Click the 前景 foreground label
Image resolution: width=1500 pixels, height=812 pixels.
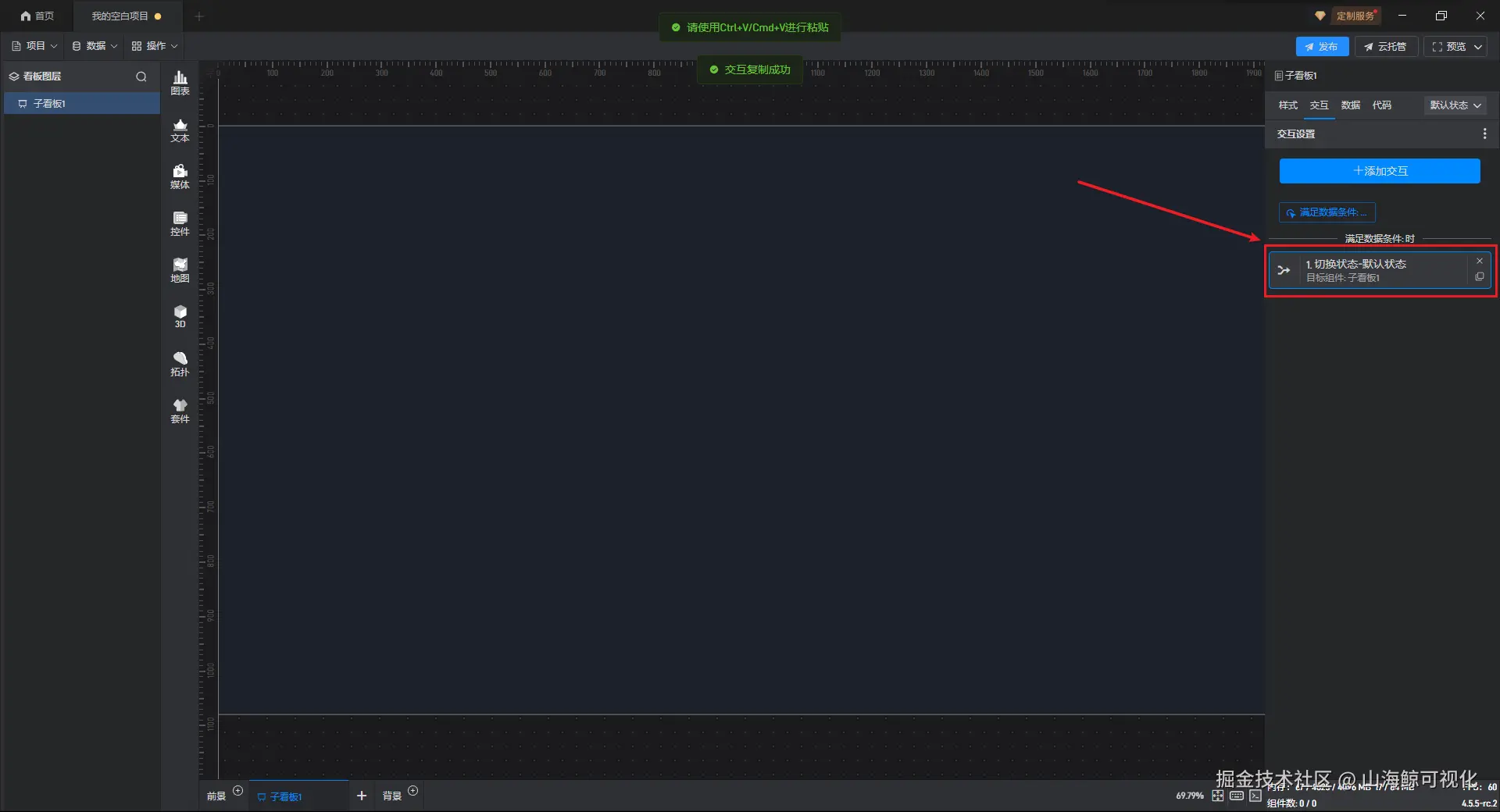(x=216, y=796)
